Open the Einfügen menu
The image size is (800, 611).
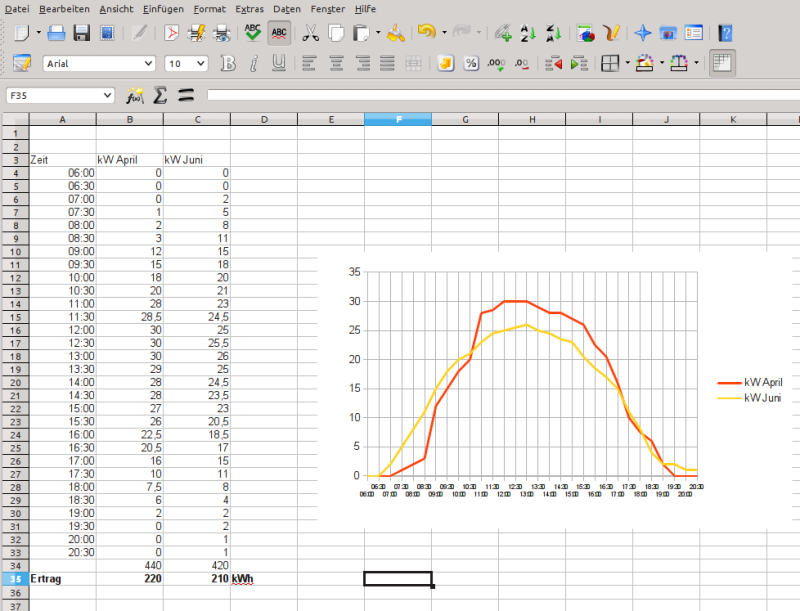tap(162, 8)
